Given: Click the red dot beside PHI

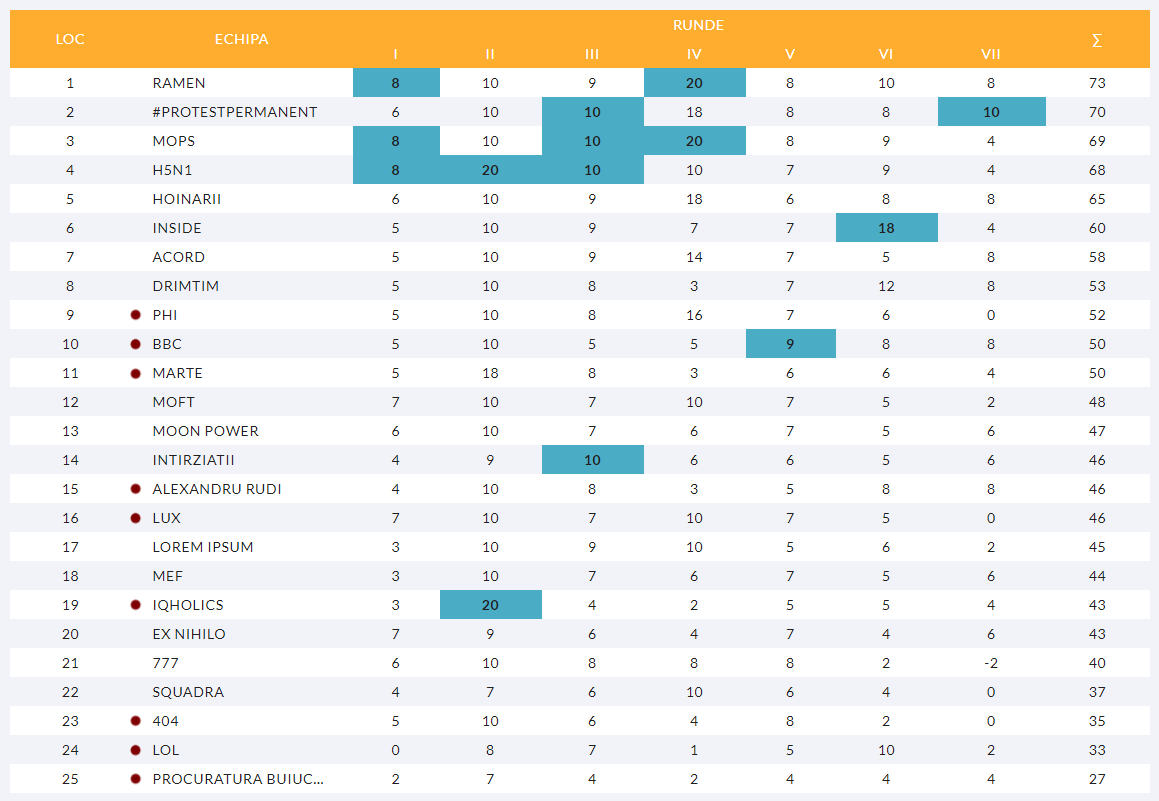Looking at the screenshot, I should pyautogui.click(x=135, y=315).
